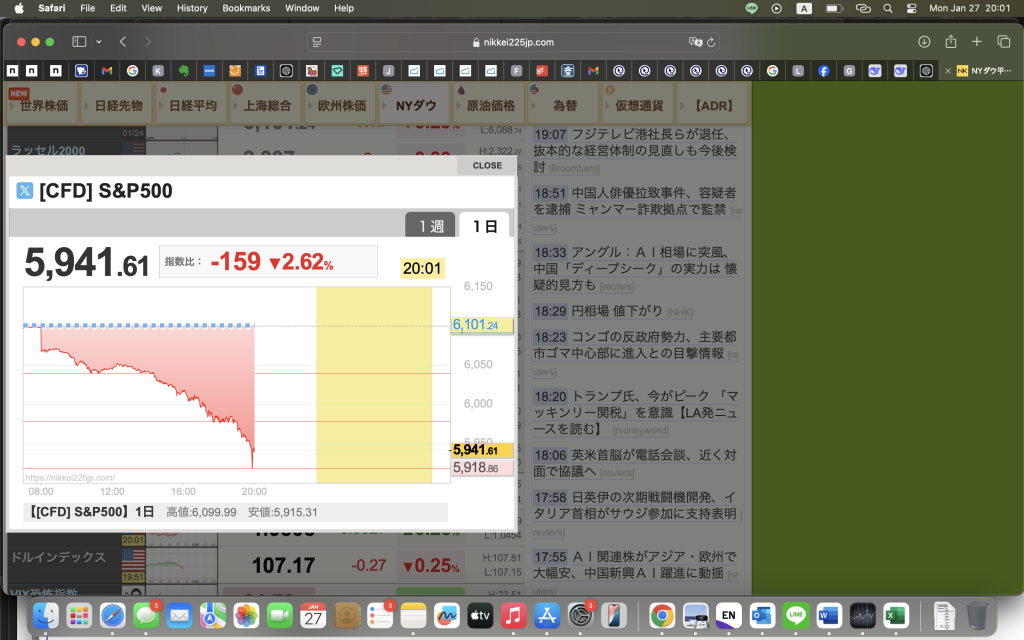Open the X share icon on S&P500 chart
This screenshot has width=1024, height=640.
click(x=24, y=190)
